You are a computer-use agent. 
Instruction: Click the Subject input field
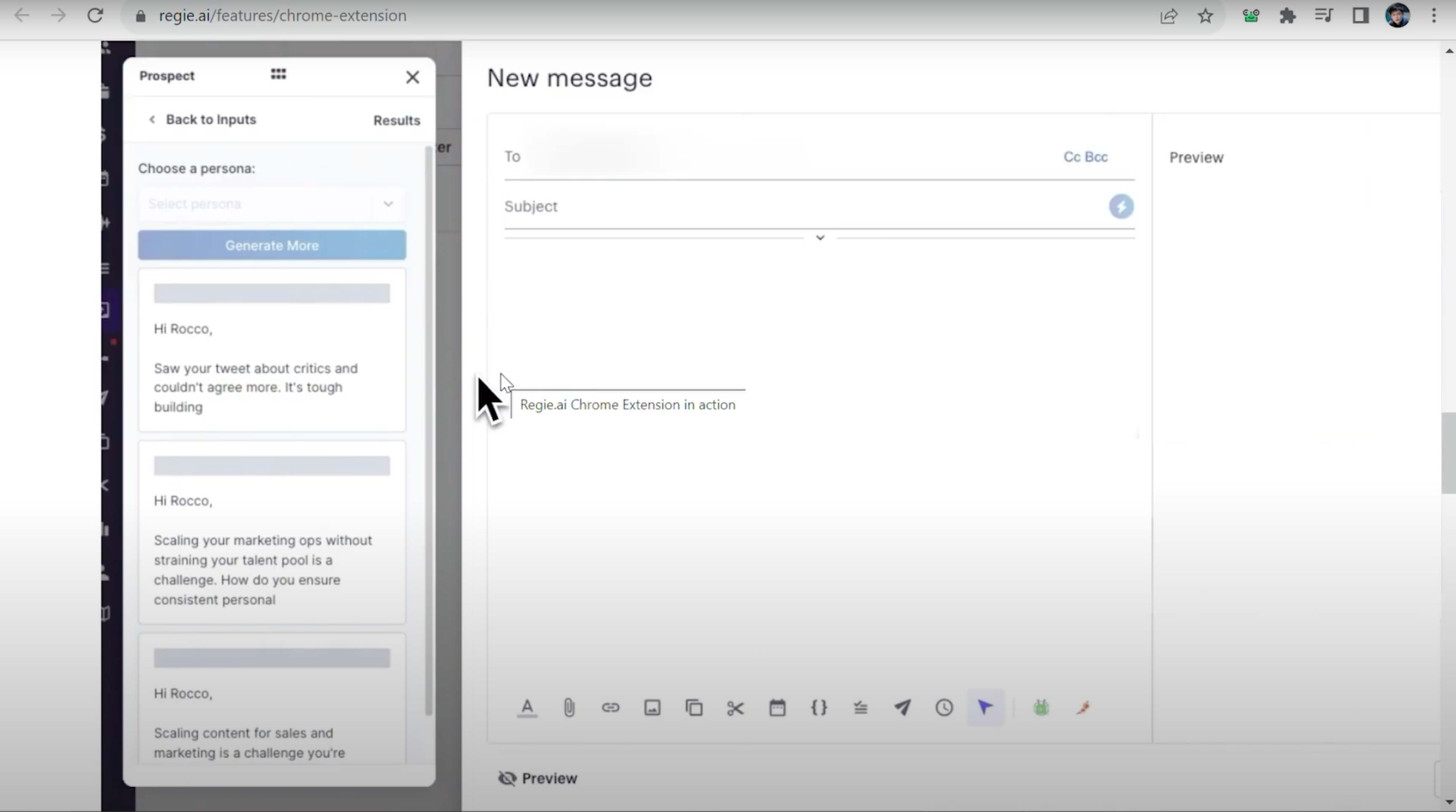click(x=791, y=206)
